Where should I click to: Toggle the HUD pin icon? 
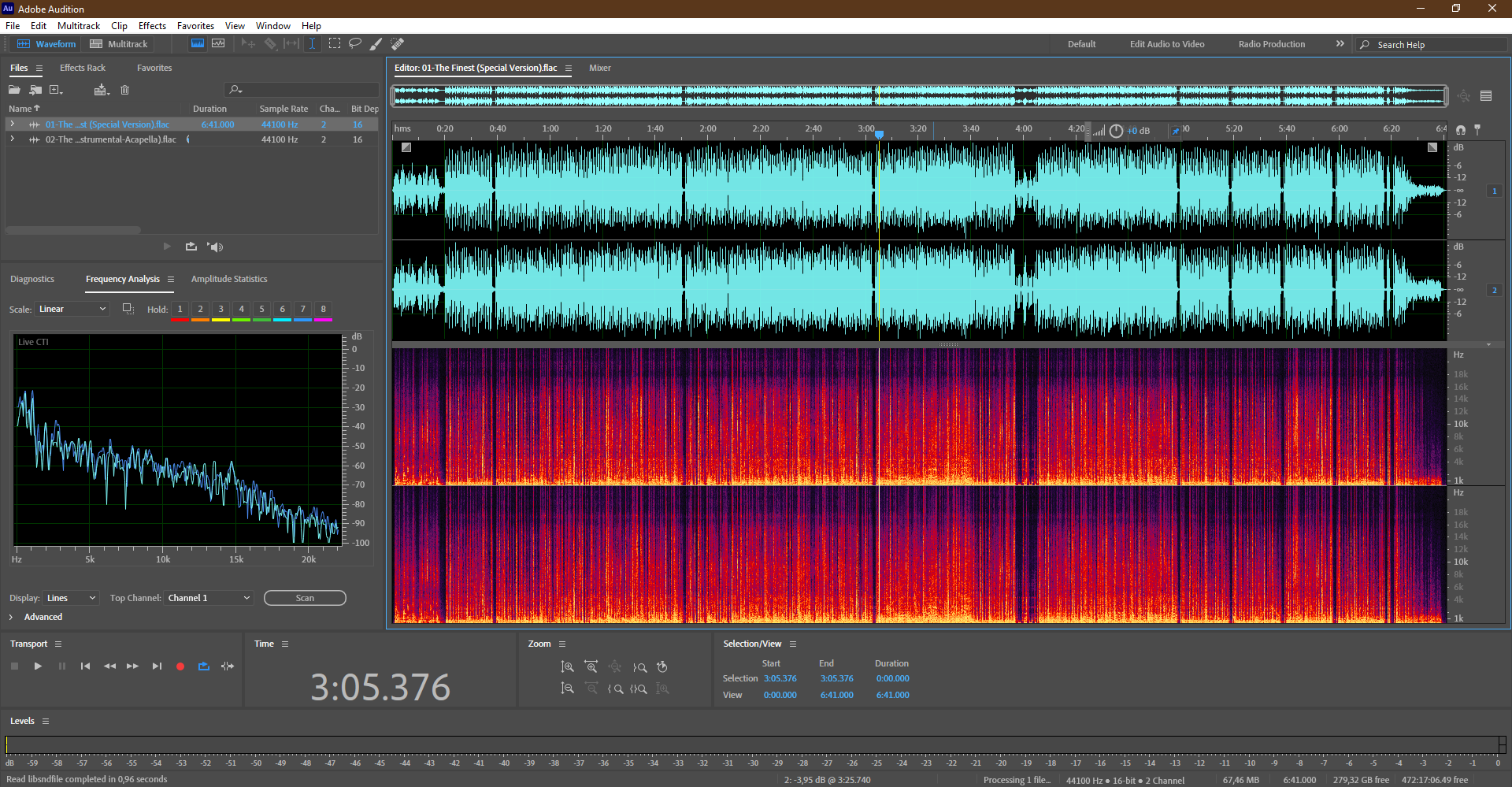coord(1176,131)
